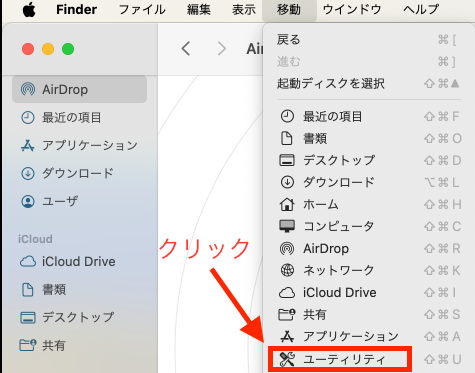Click the back chevron in Finder toolbar

point(186,49)
